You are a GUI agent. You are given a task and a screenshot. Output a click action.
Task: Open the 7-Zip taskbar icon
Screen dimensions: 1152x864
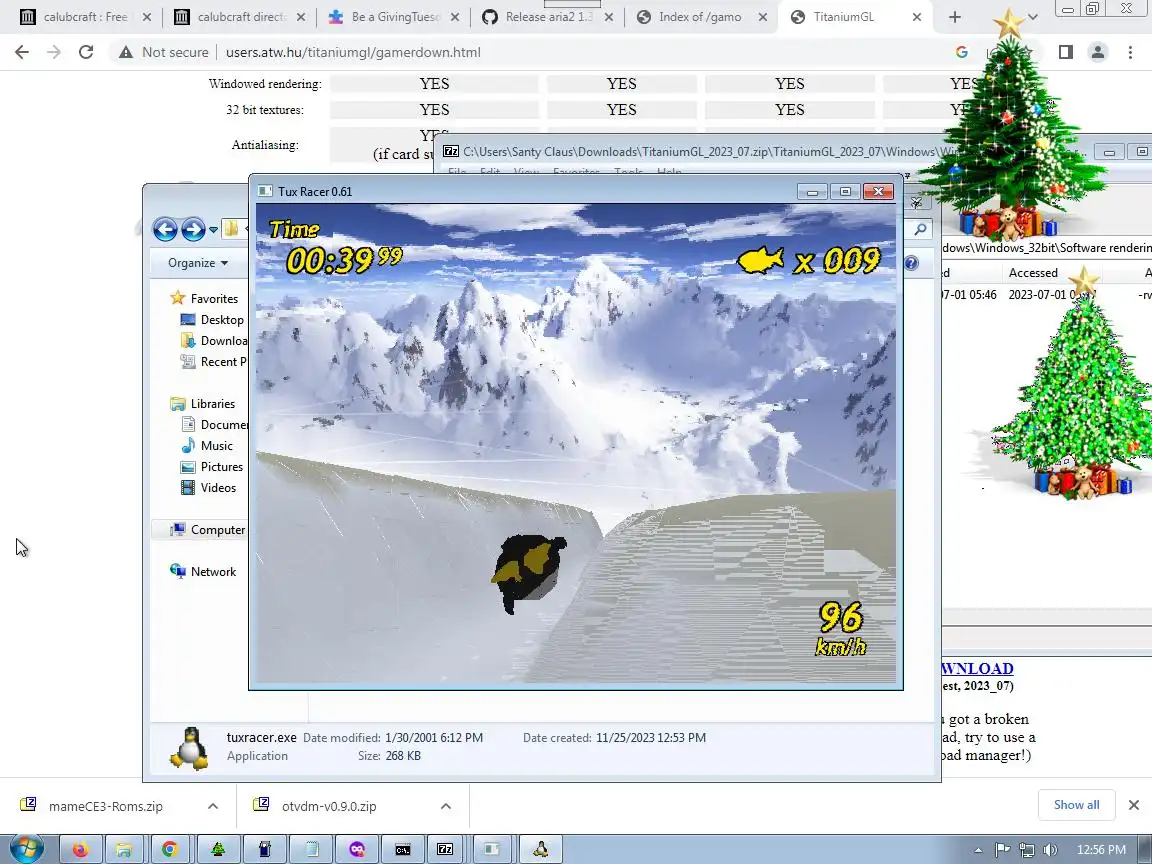(445, 849)
